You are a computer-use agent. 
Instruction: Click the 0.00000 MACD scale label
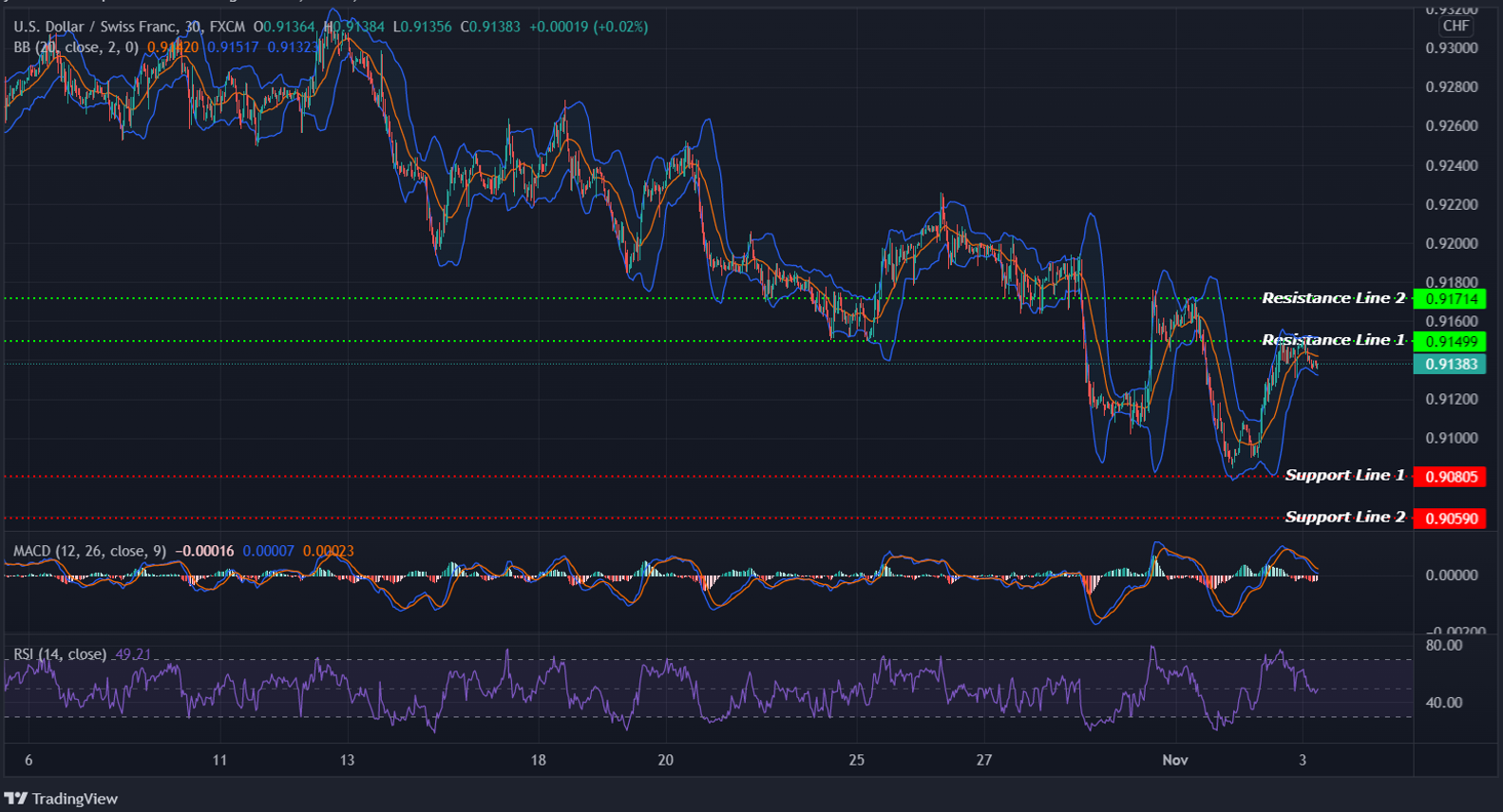click(1452, 575)
